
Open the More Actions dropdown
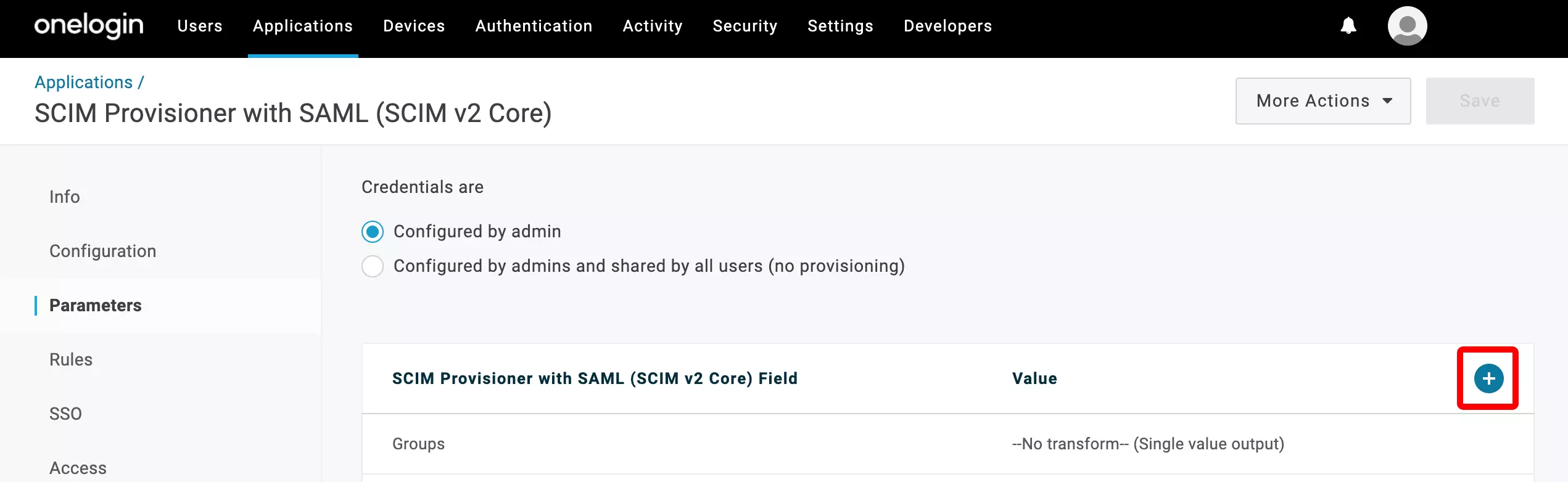pyautogui.click(x=1323, y=101)
